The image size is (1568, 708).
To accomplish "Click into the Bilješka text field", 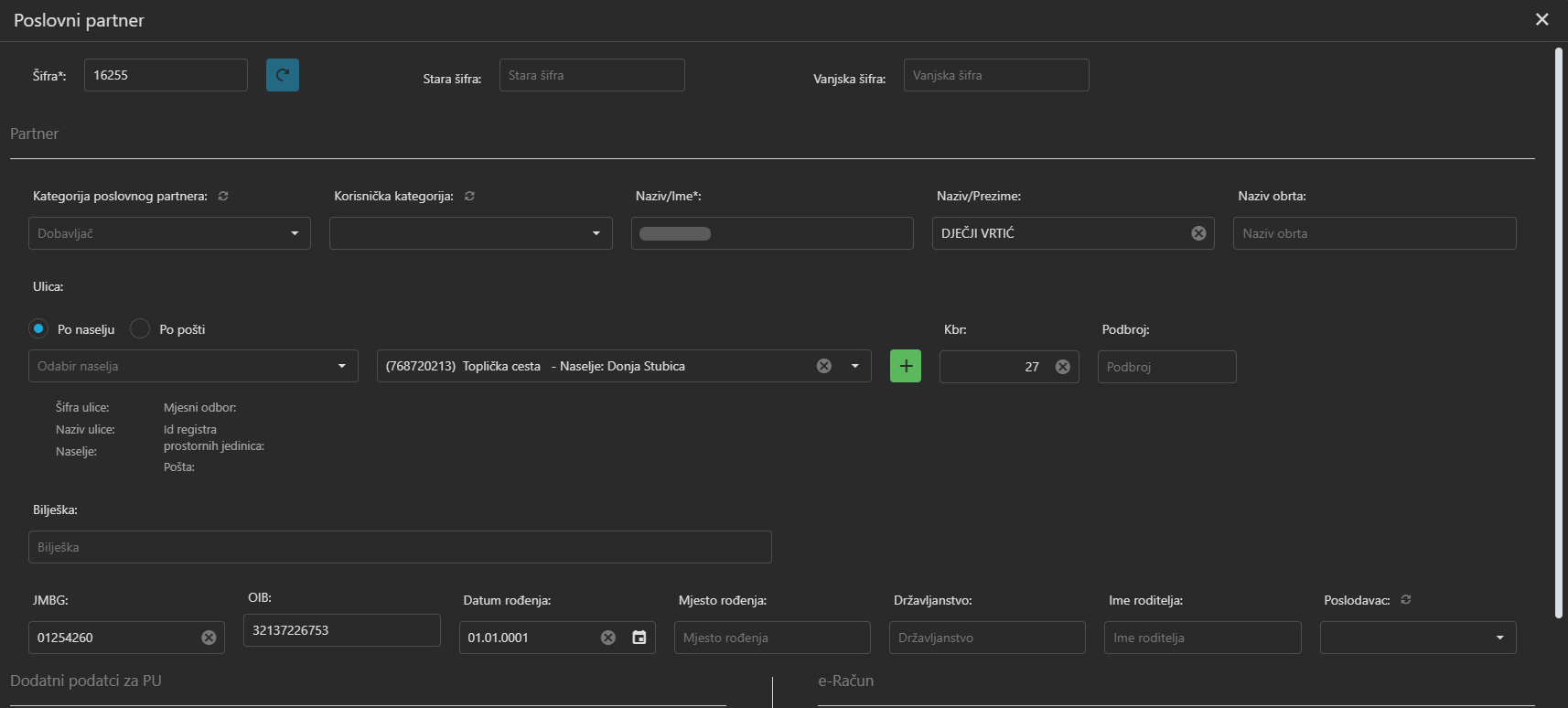I will pos(400,547).
